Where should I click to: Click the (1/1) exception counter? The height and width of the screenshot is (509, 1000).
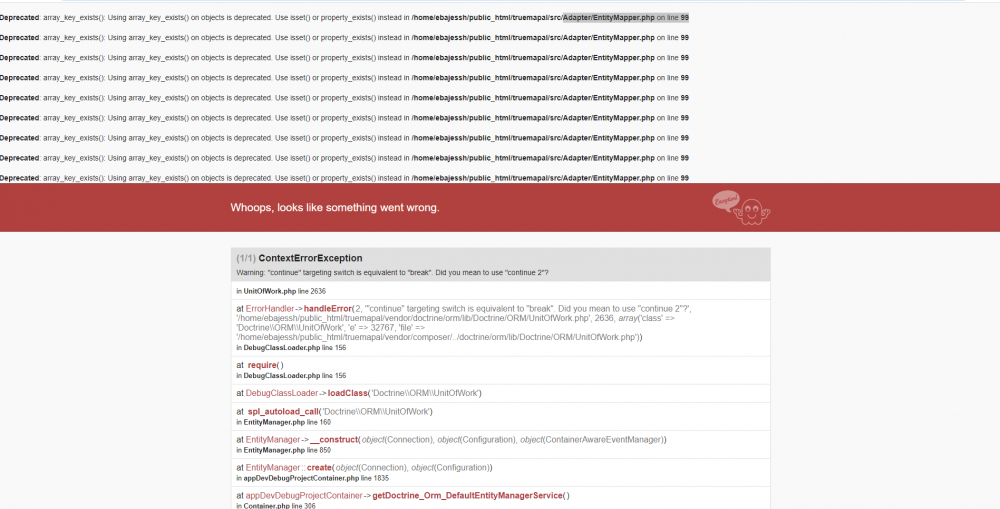[x=246, y=258]
